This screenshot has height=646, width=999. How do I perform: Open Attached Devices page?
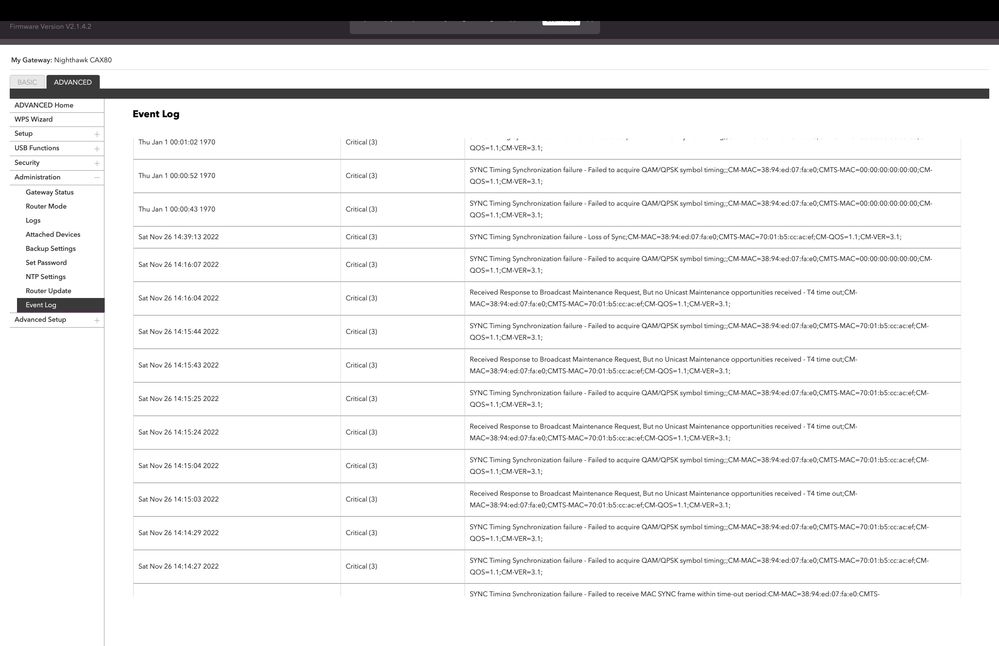53,234
